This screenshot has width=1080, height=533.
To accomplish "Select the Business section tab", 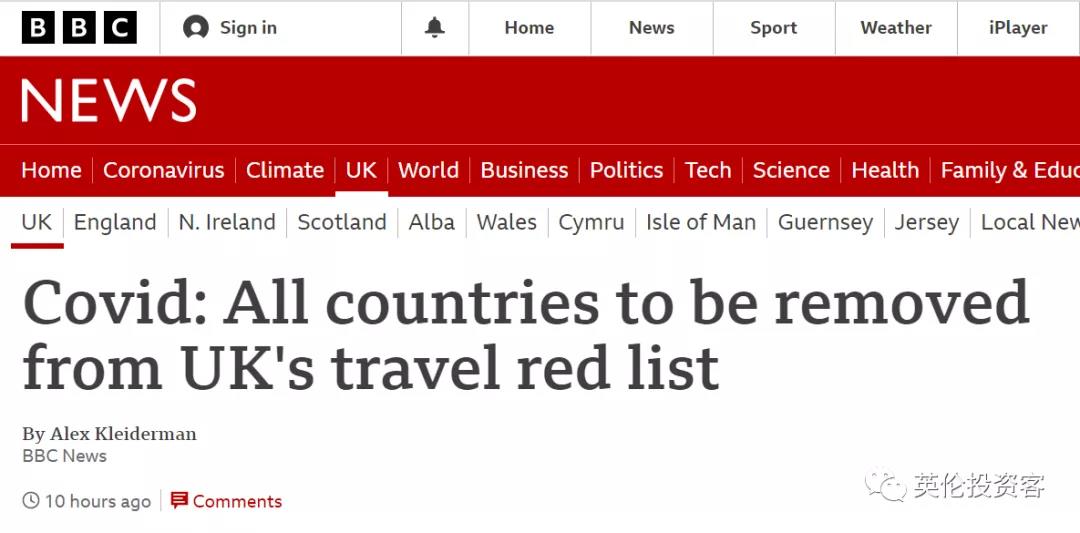I will coord(524,170).
